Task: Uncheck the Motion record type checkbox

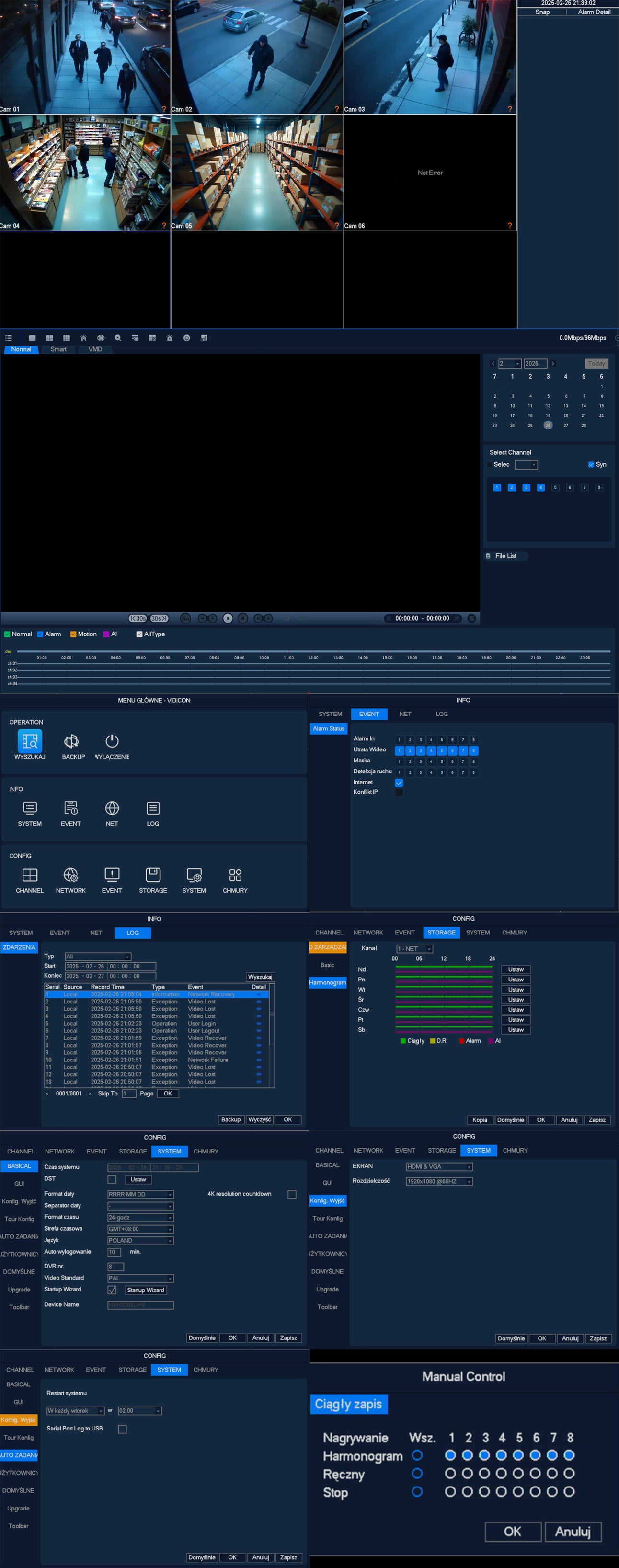Action: [73, 634]
